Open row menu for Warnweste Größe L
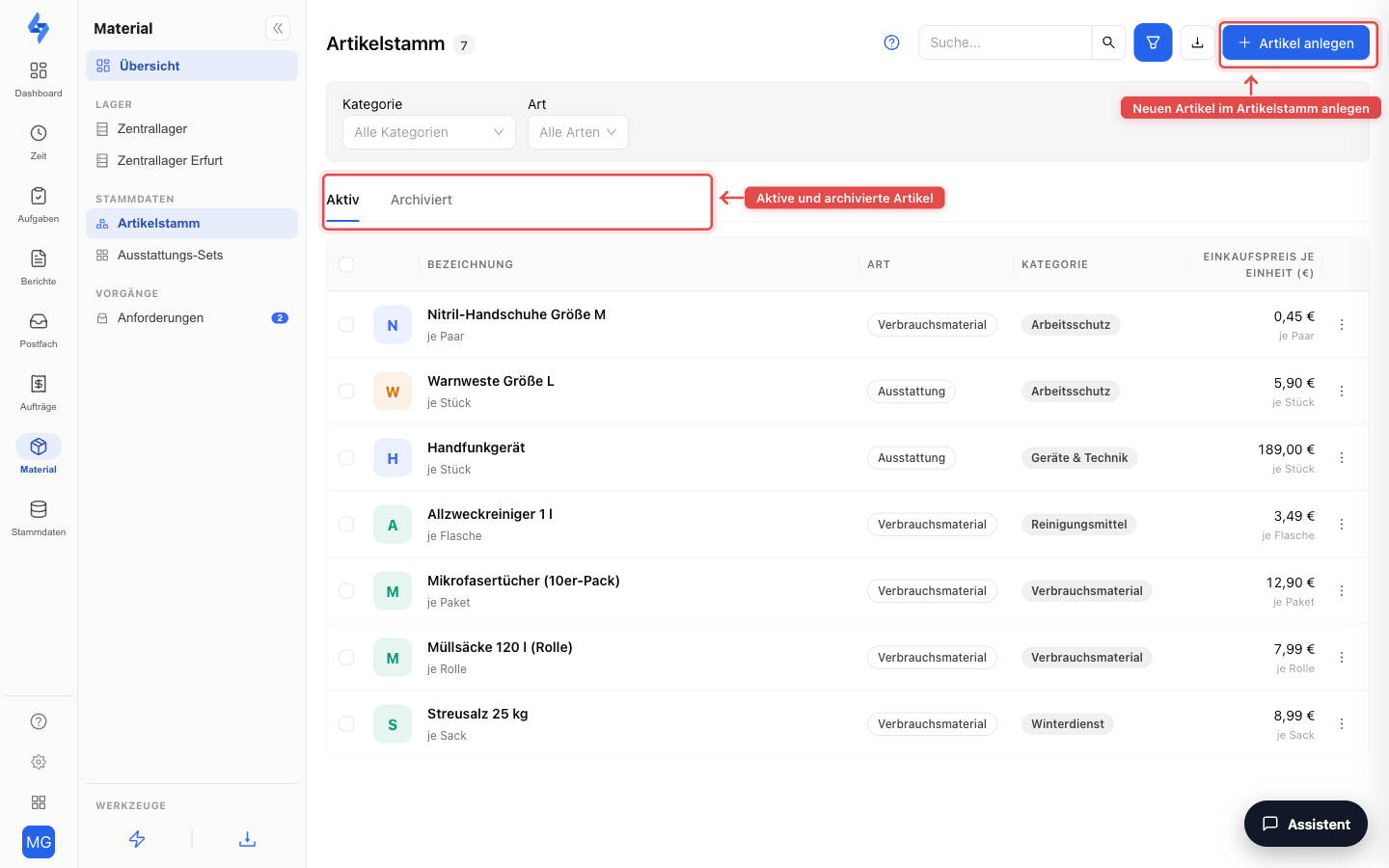The width and height of the screenshot is (1389, 868). [x=1342, y=392]
